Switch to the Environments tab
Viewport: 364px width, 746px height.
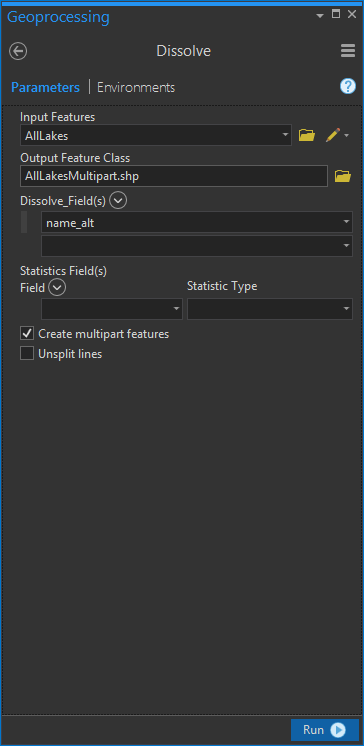pos(136,88)
